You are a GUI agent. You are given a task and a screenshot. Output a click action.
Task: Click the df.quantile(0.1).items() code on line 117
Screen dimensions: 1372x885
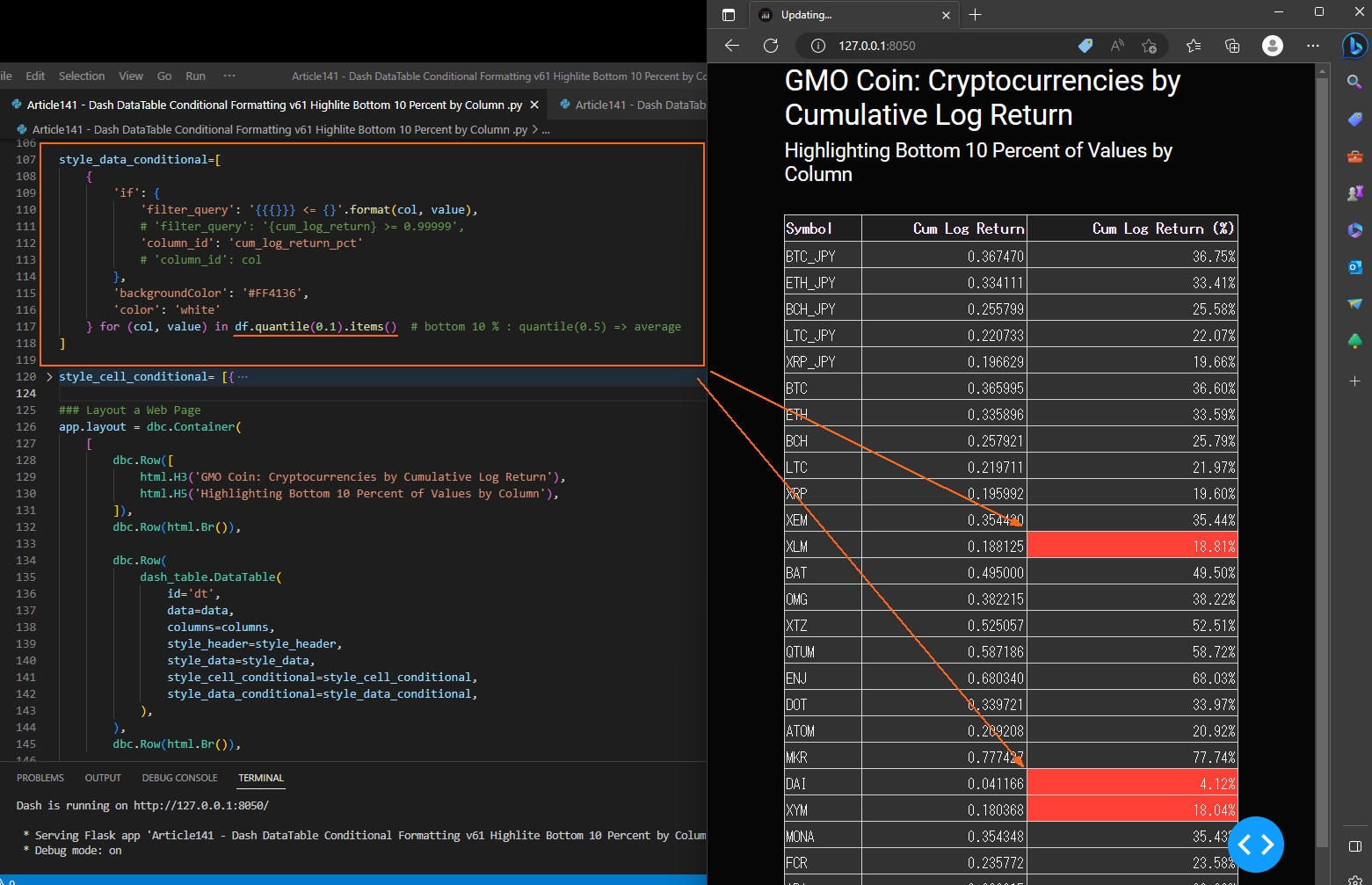(316, 326)
